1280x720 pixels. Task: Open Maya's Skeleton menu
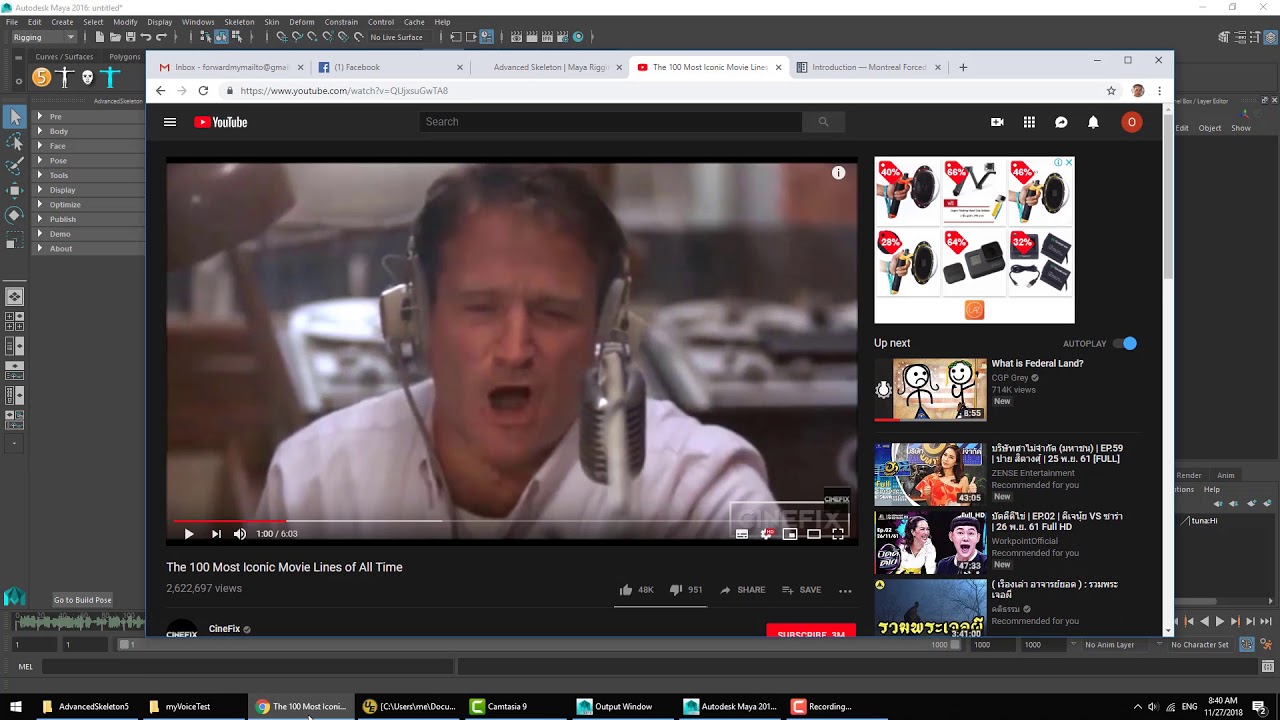point(239,22)
